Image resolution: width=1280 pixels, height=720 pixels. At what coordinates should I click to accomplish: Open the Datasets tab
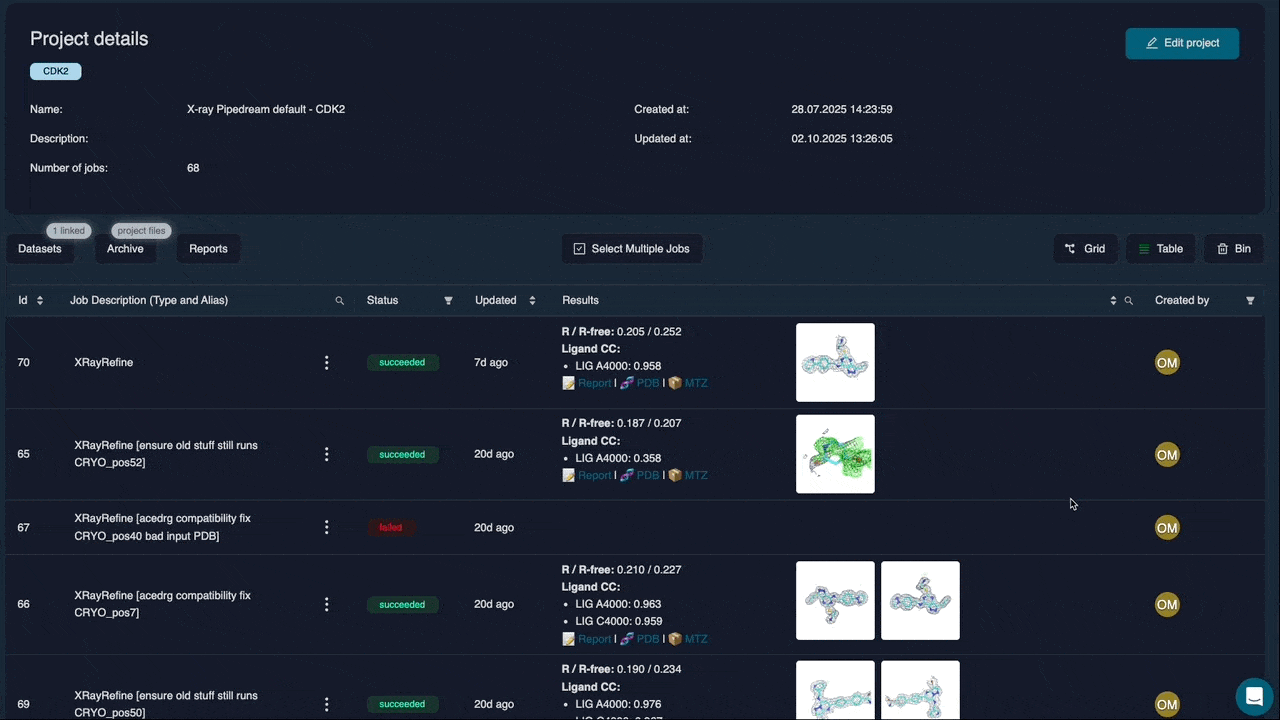(40, 249)
